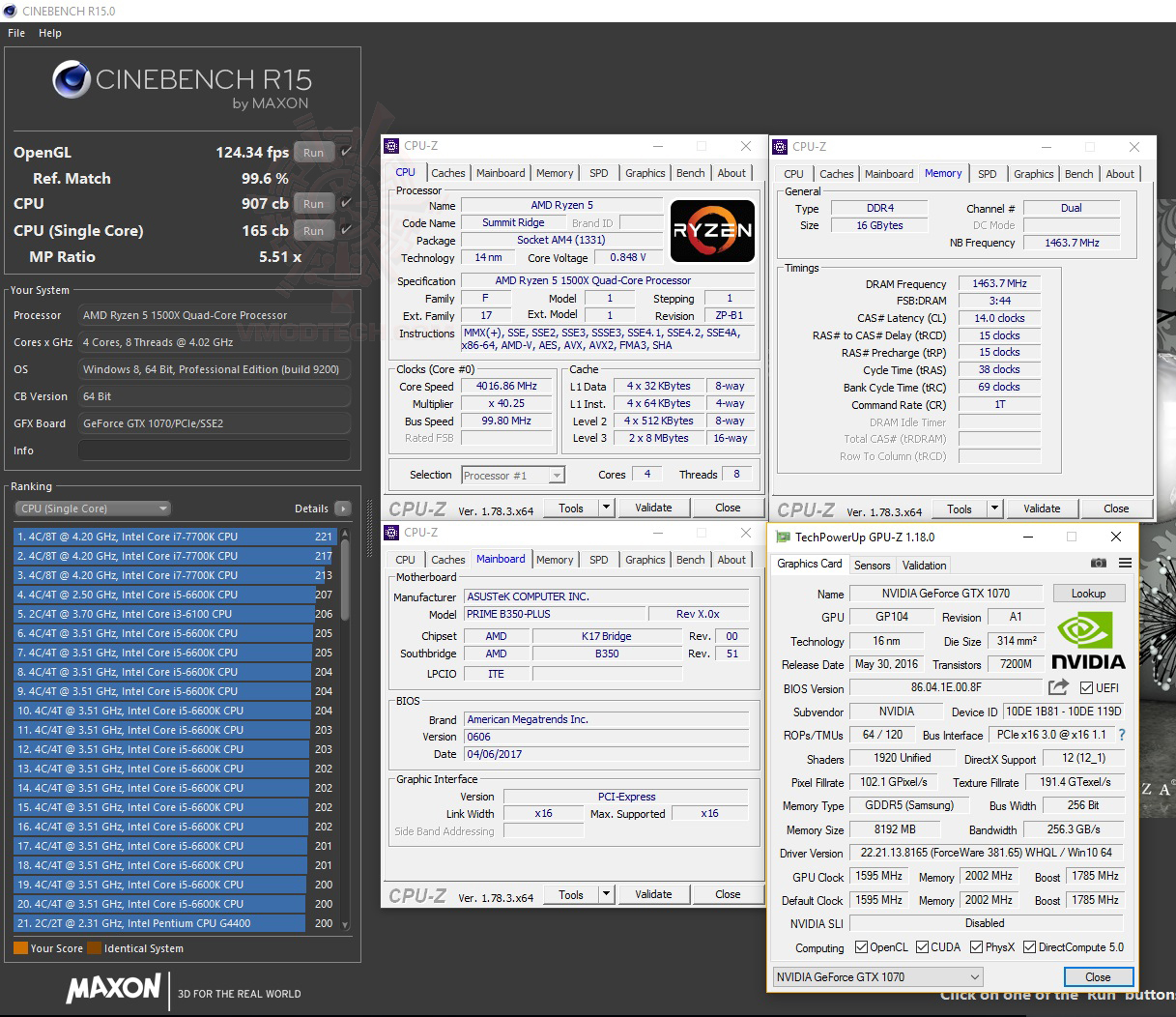The height and width of the screenshot is (1017, 1176).
Task: Click the NVIDIA logo in GPU-Z
Action: tap(1088, 641)
